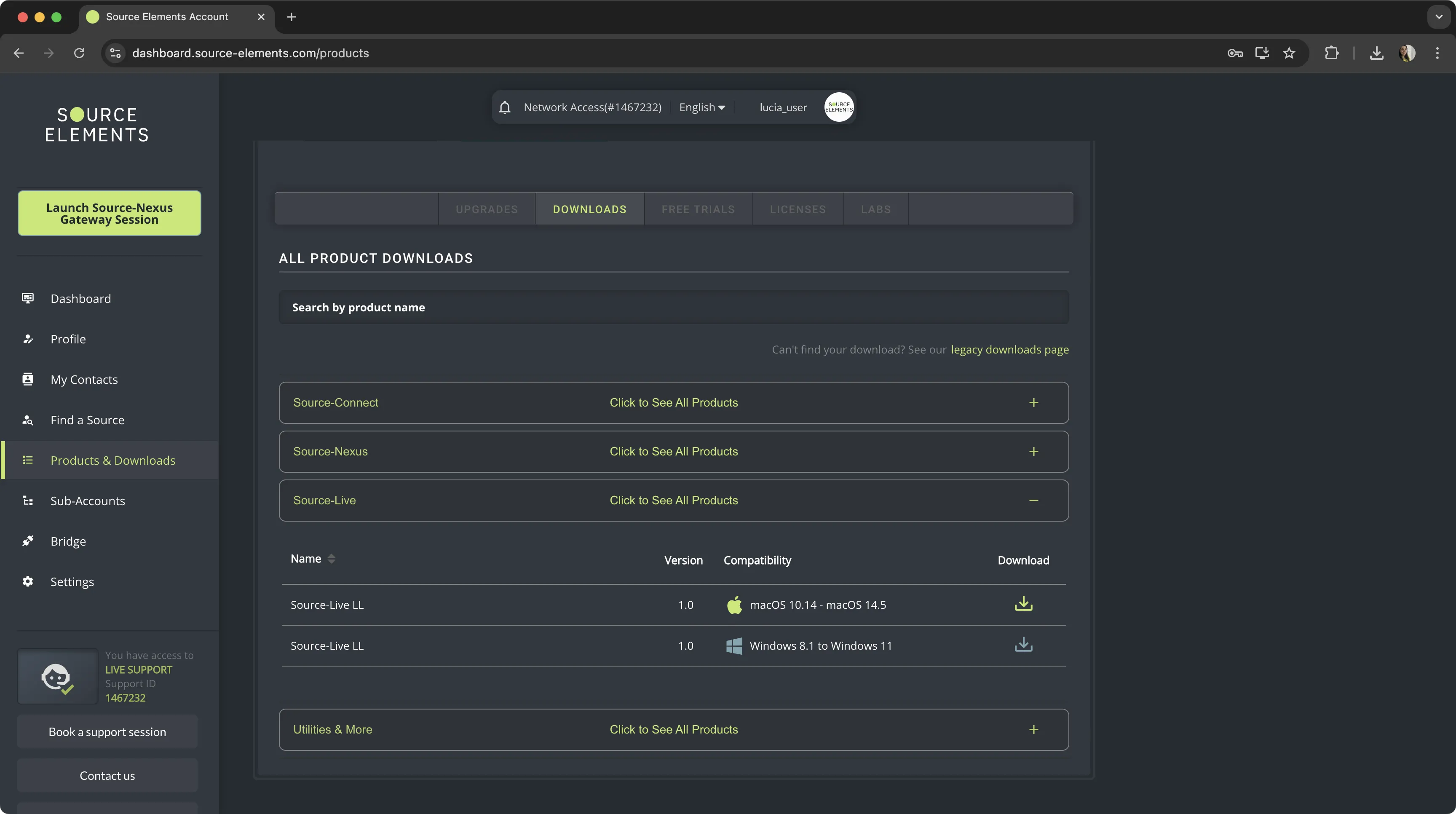This screenshot has height=814, width=1456.
Task: Click the Products & Downloads list icon
Action: pos(28,460)
